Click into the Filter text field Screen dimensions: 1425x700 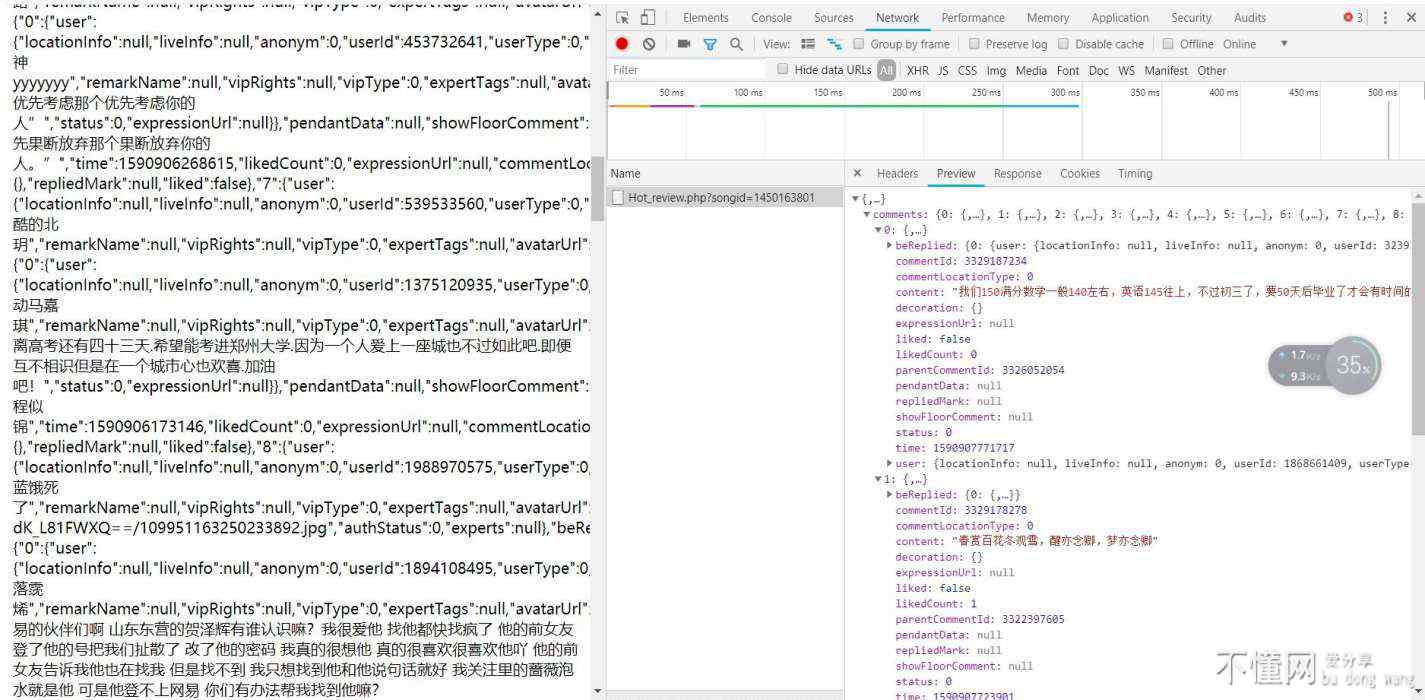(x=688, y=70)
